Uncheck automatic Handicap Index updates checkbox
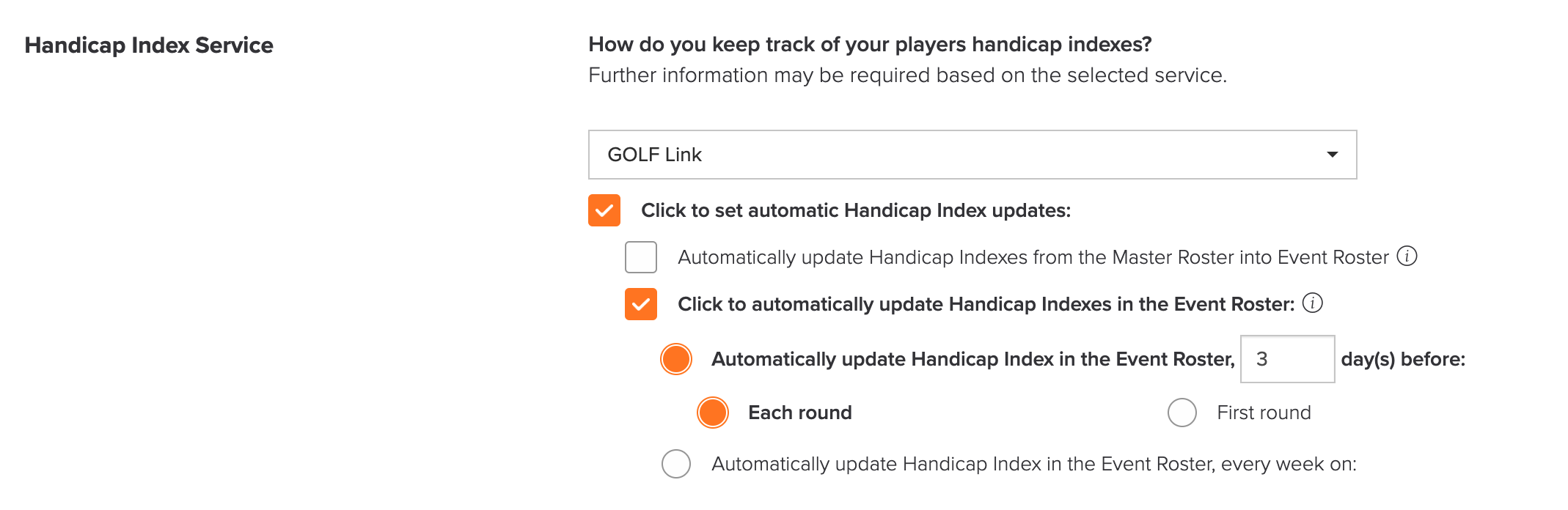The image size is (1568, 510). [604, 210]
